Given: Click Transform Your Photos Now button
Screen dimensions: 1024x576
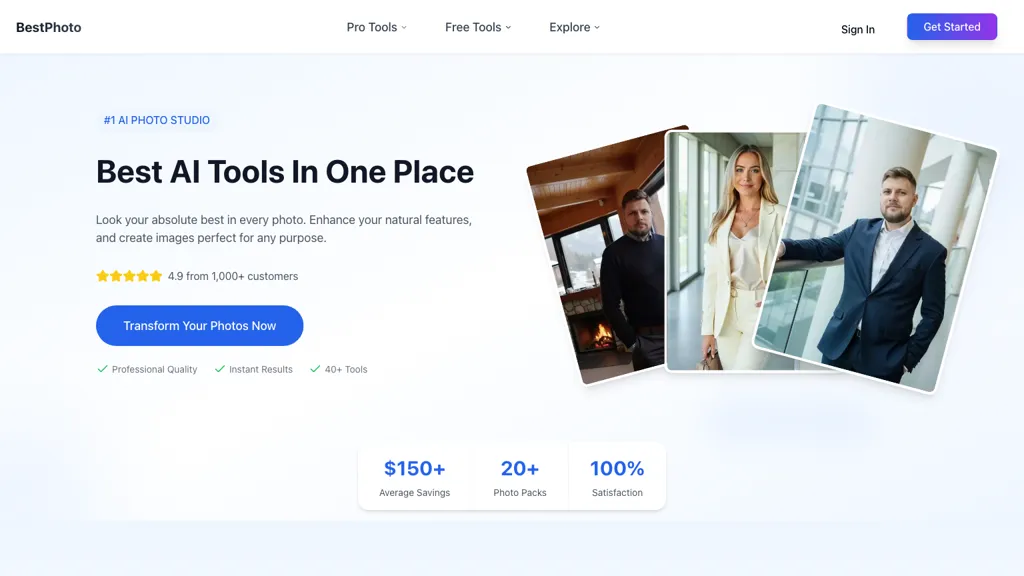Looking at the screenshot, I should [199, 326].
